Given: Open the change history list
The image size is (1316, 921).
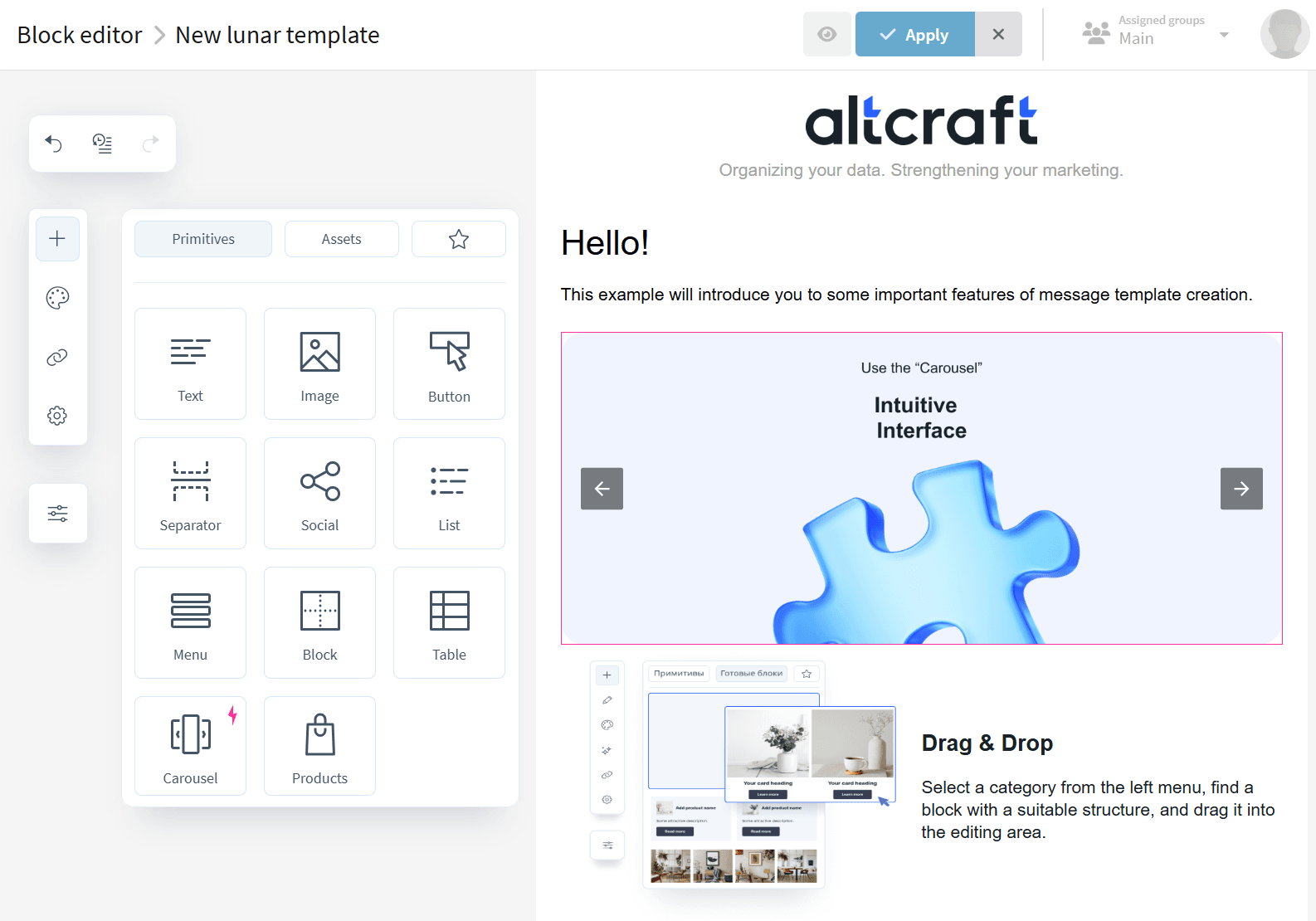Looking at the screenshot, I should point(102,144).
